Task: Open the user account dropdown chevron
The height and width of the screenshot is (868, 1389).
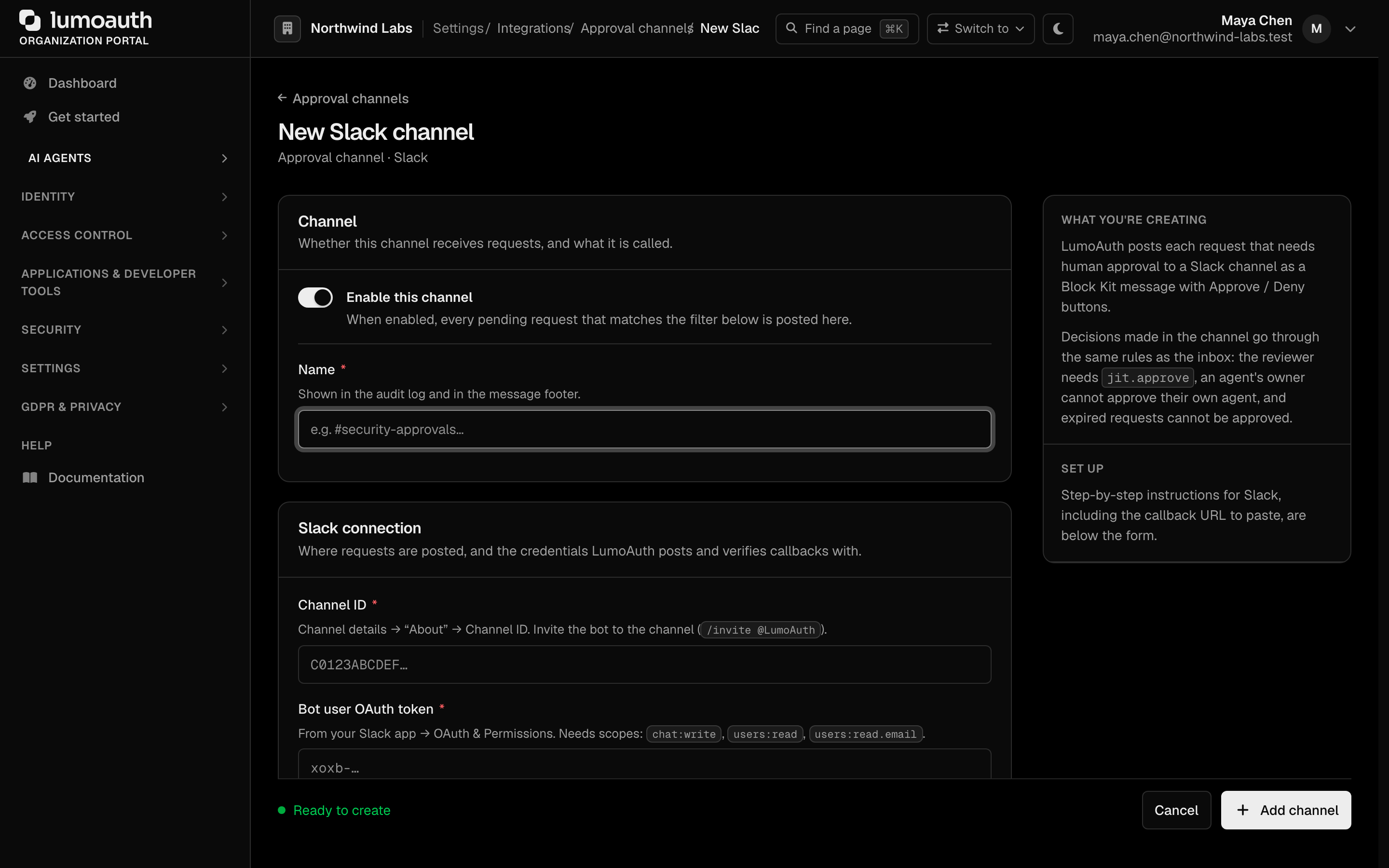Action: pos(1350,29)
